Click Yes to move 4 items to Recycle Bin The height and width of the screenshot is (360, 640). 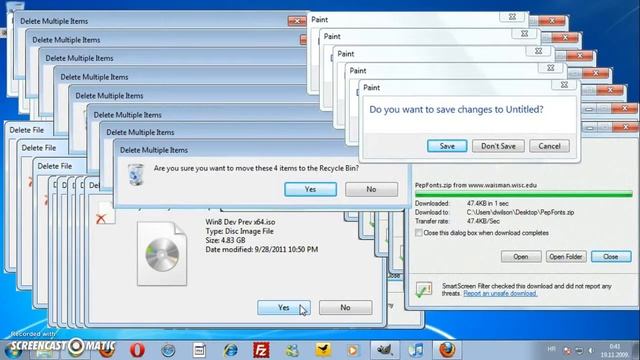[x=310, y=189]
